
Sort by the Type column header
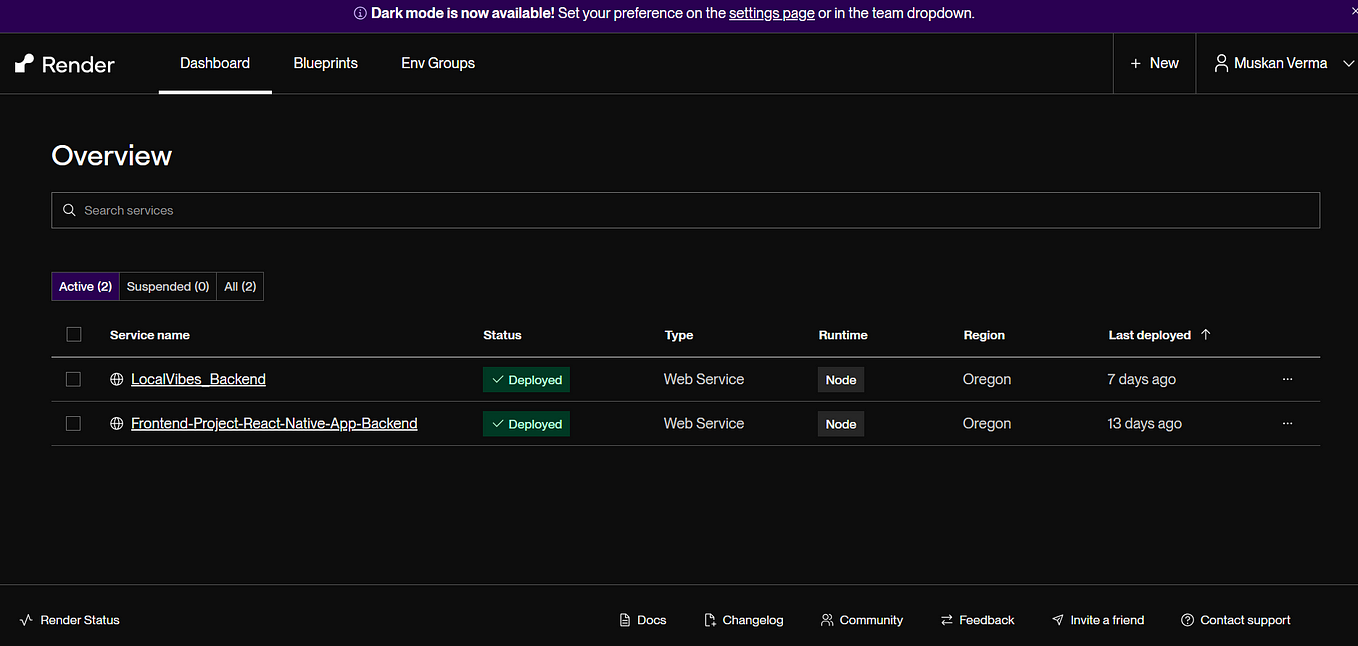click(x=679, y=335)
